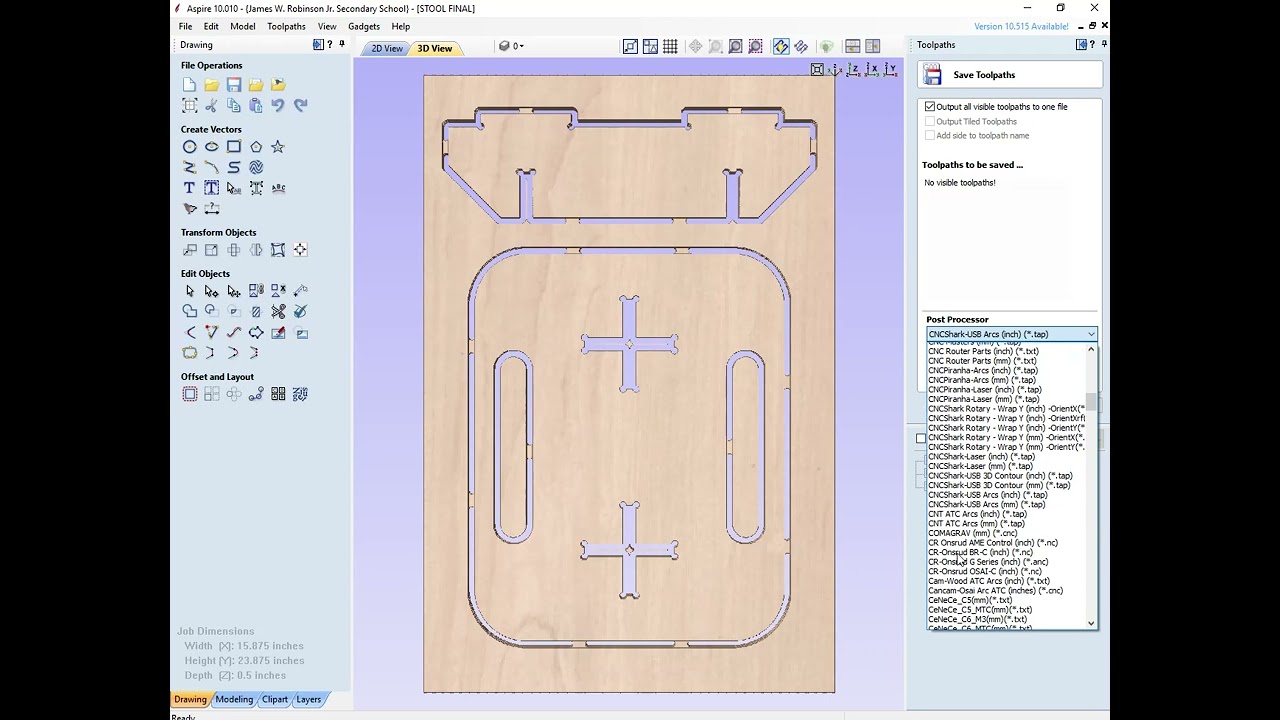Image resolution: width=1280 pixels, height=720 pixels.
Task: Select the Draw Star tool
Action: [x=278, y=147]
